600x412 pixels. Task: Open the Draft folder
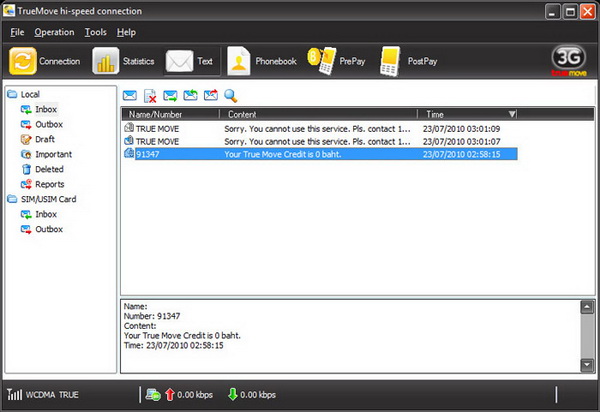point(38,139)
